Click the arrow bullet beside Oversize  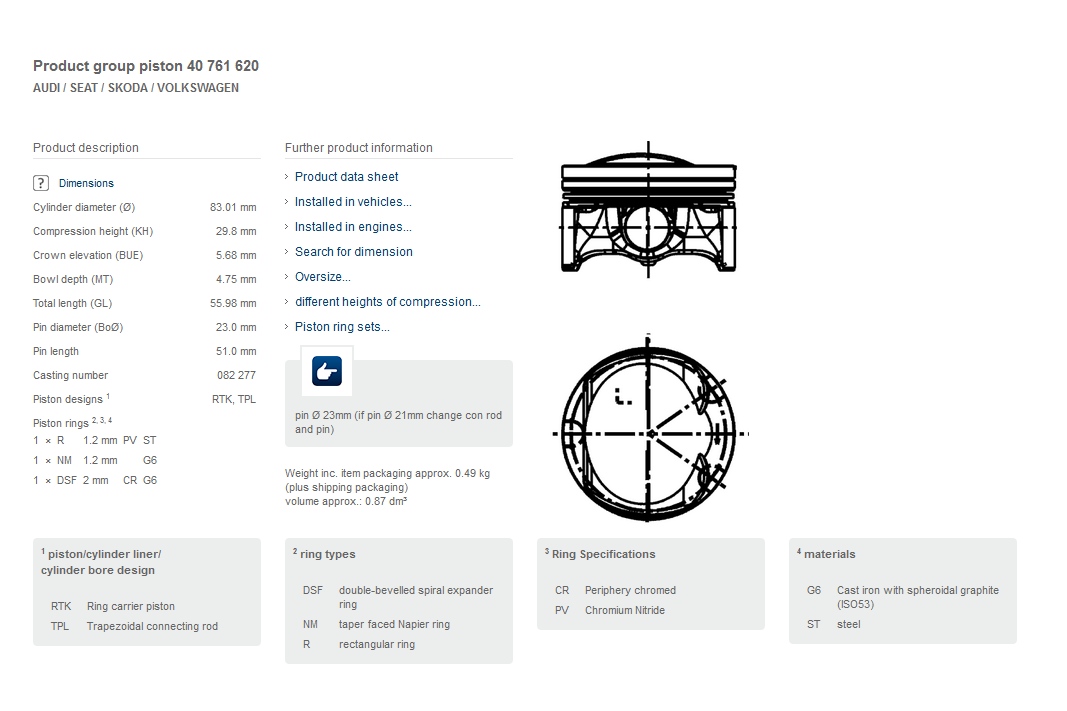pos(287,277)
